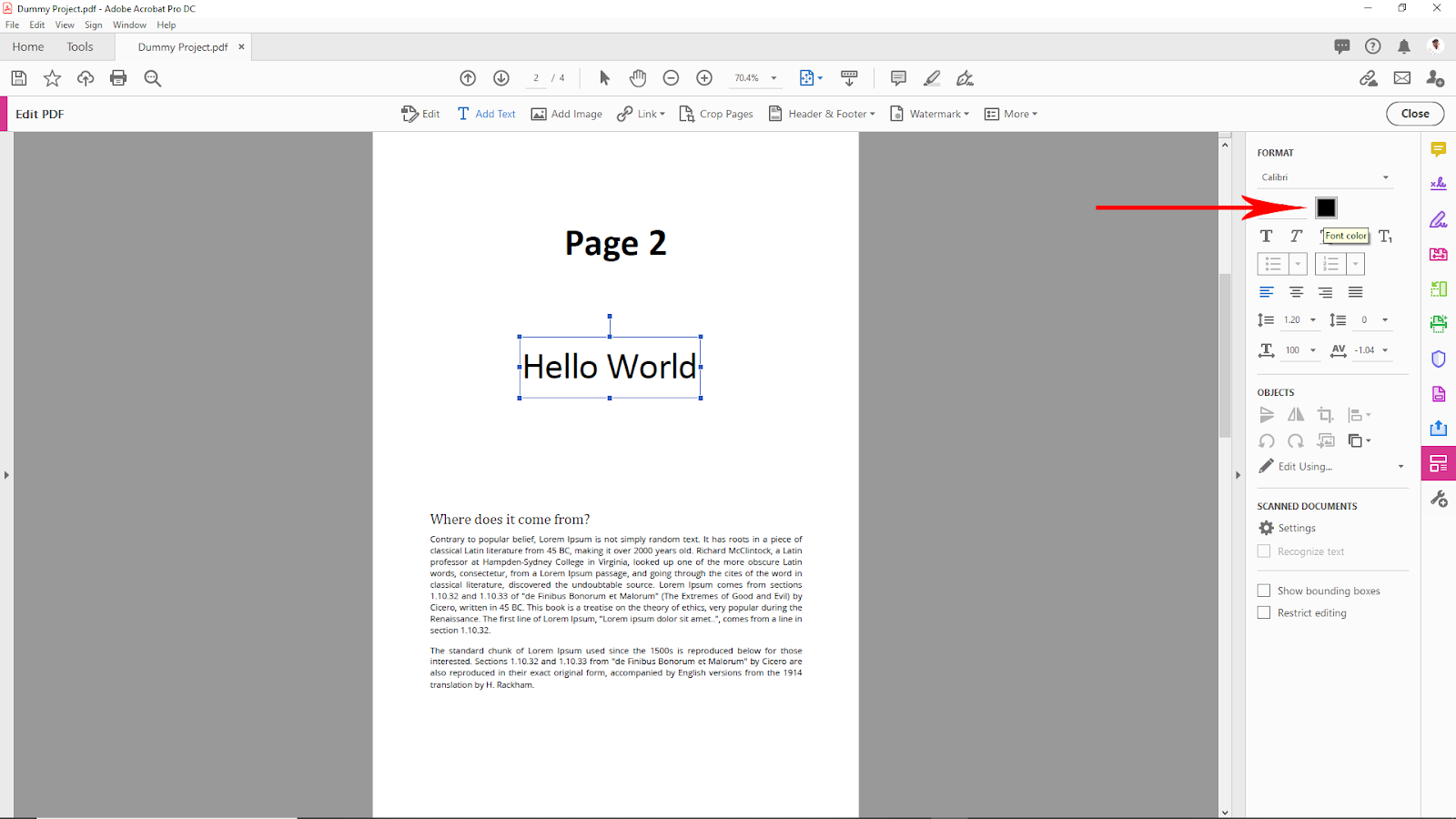Zoom in with the plus icon

[704, 78]
